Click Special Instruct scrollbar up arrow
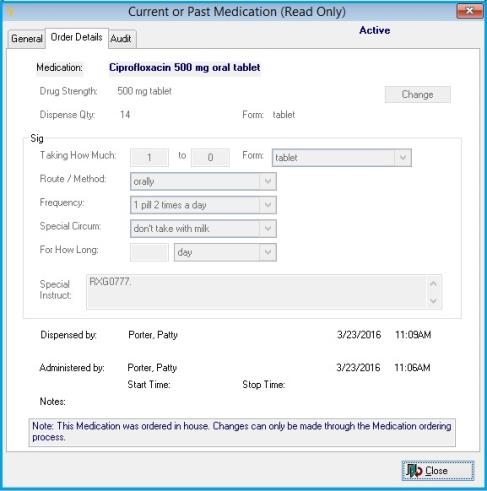Viewport: 487px width, 491px height. (433, 284)
